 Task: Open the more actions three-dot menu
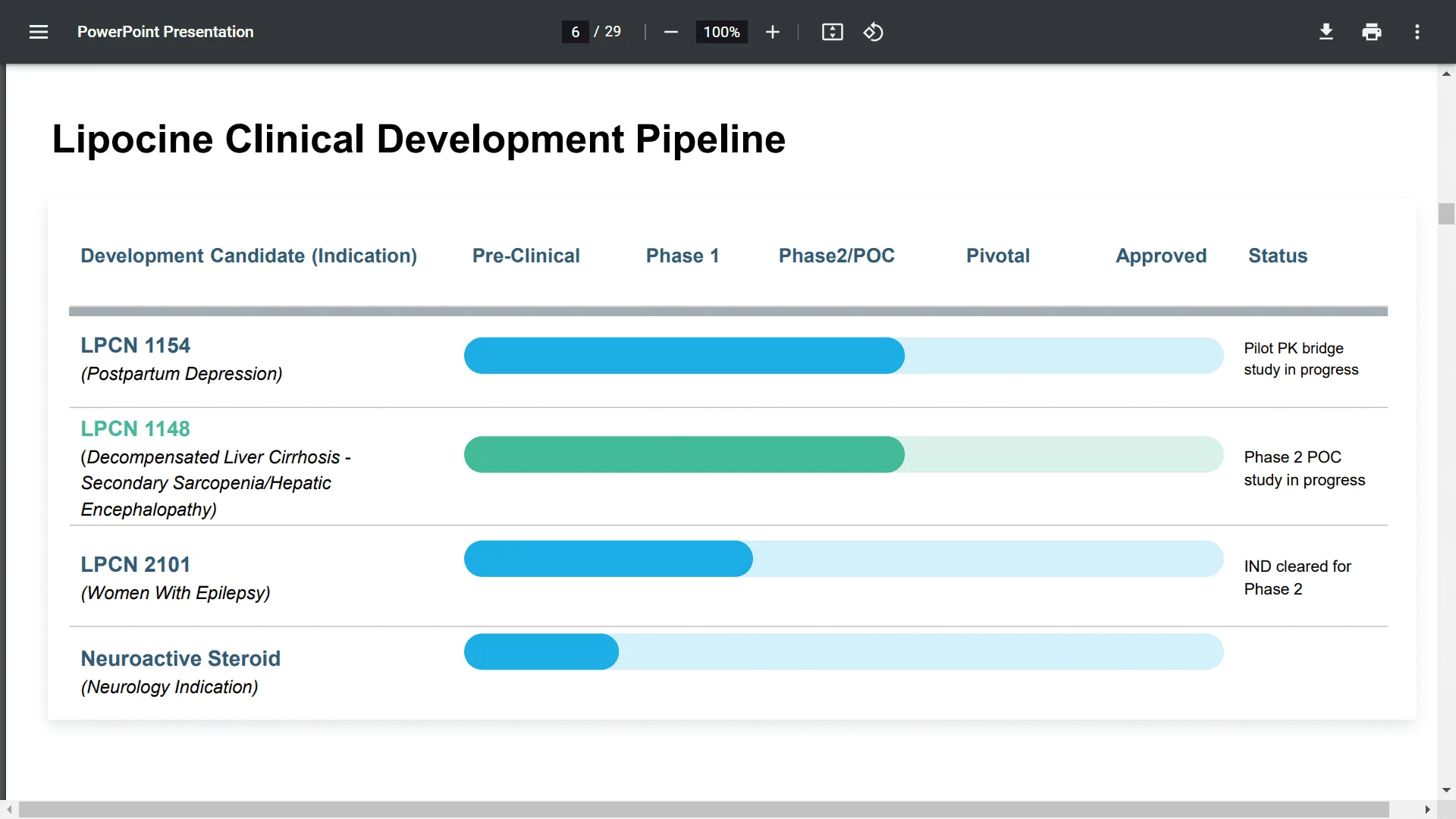coord(1417,32)
